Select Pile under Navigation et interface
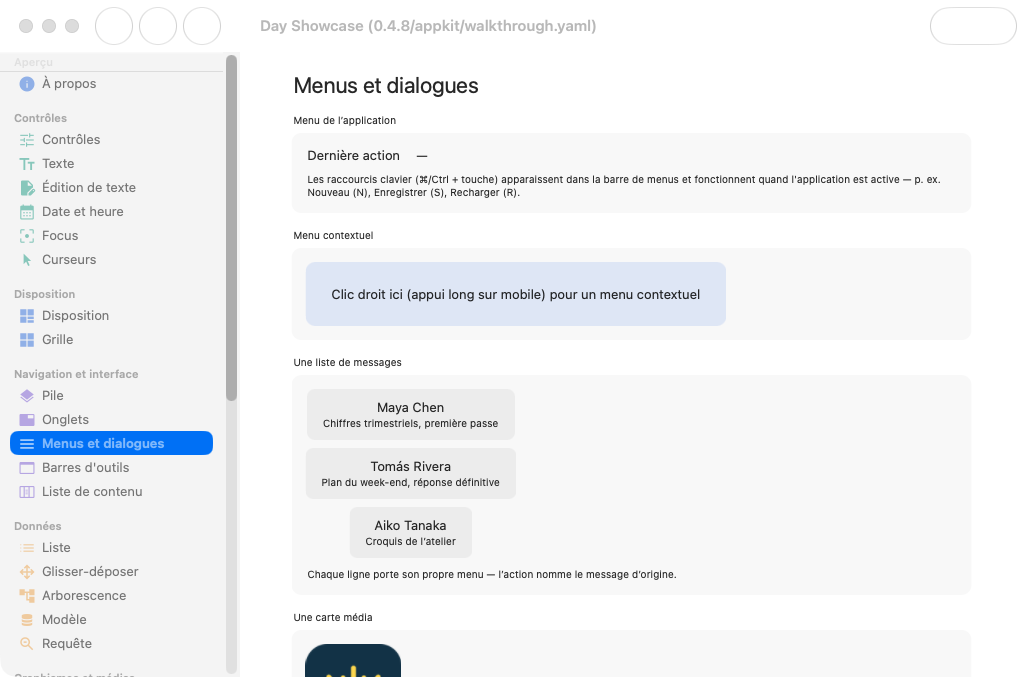This screenshot has width=1024, height=677. (x=112, y=396)
